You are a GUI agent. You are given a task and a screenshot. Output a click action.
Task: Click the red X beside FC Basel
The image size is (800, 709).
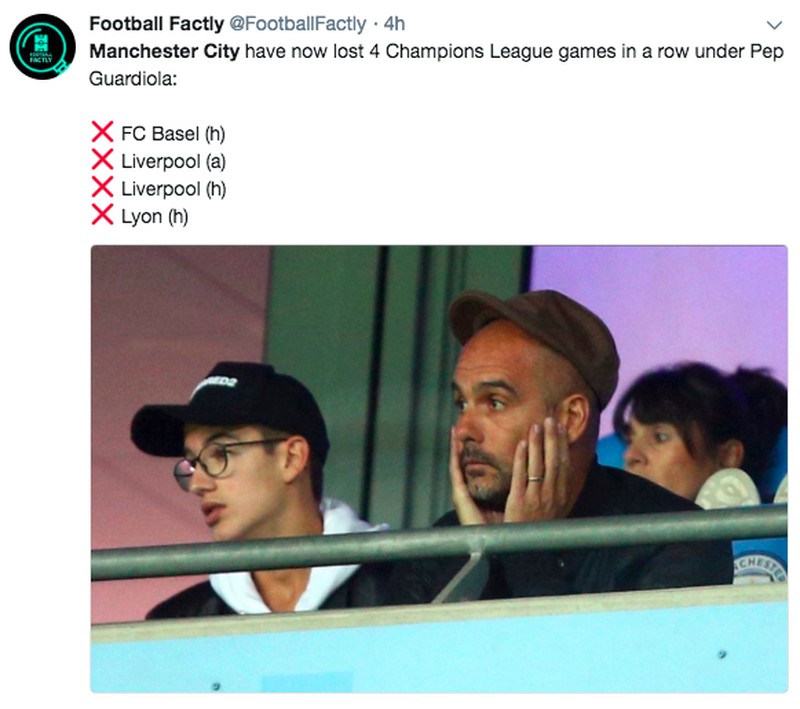pos(101,133)
